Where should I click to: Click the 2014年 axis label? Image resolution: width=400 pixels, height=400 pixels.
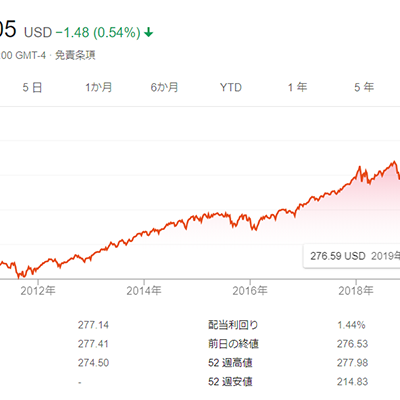click(144, 291)
